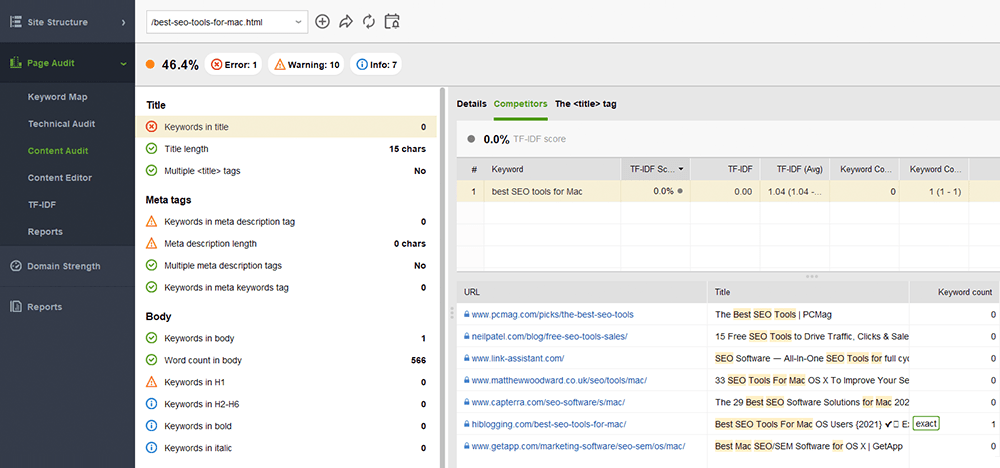This screenshot has width=1000, height=468.
Task: Click the 'exact' match badge
Action: 926,424
